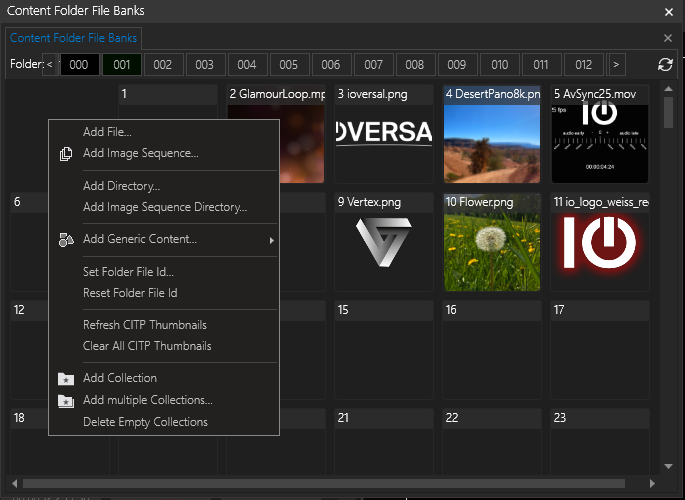Expand the Add Generic Content submenu arrow
Viewport: 685px width, 500px height.
[x=271, y=240]
